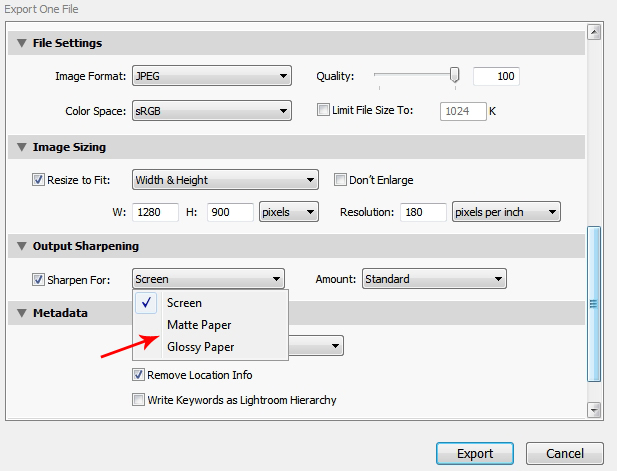Choose Matte Paper from the list
The height and width of the screenshot is (471, 617).
[x=201, y=325]
